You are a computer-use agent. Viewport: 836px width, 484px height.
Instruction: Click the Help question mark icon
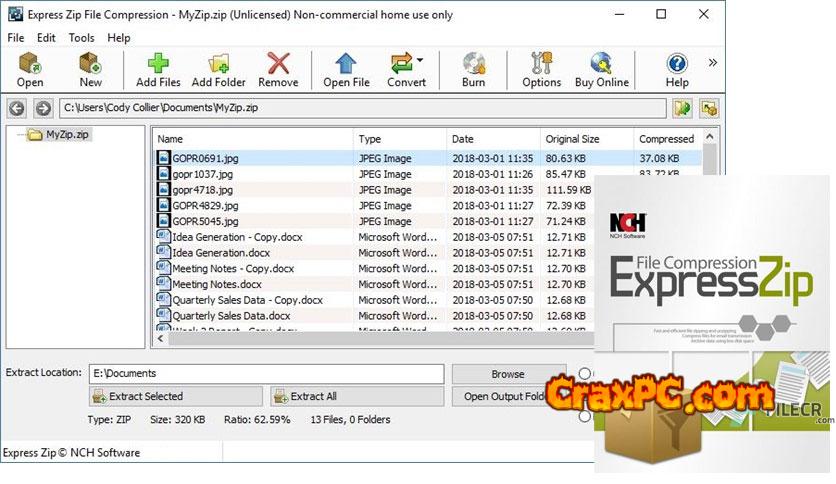(677, 64)
